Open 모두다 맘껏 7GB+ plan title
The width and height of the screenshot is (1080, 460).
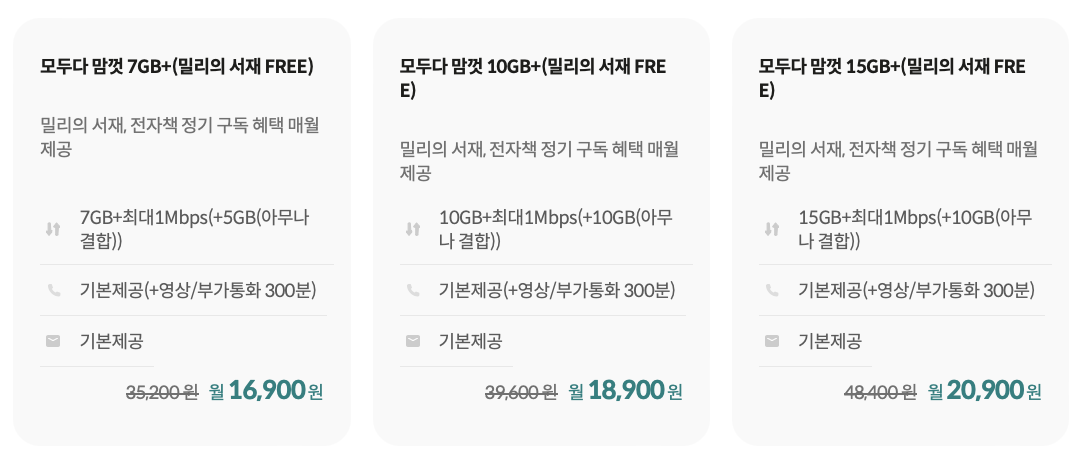pyautogui.click(x=177, y=67)
